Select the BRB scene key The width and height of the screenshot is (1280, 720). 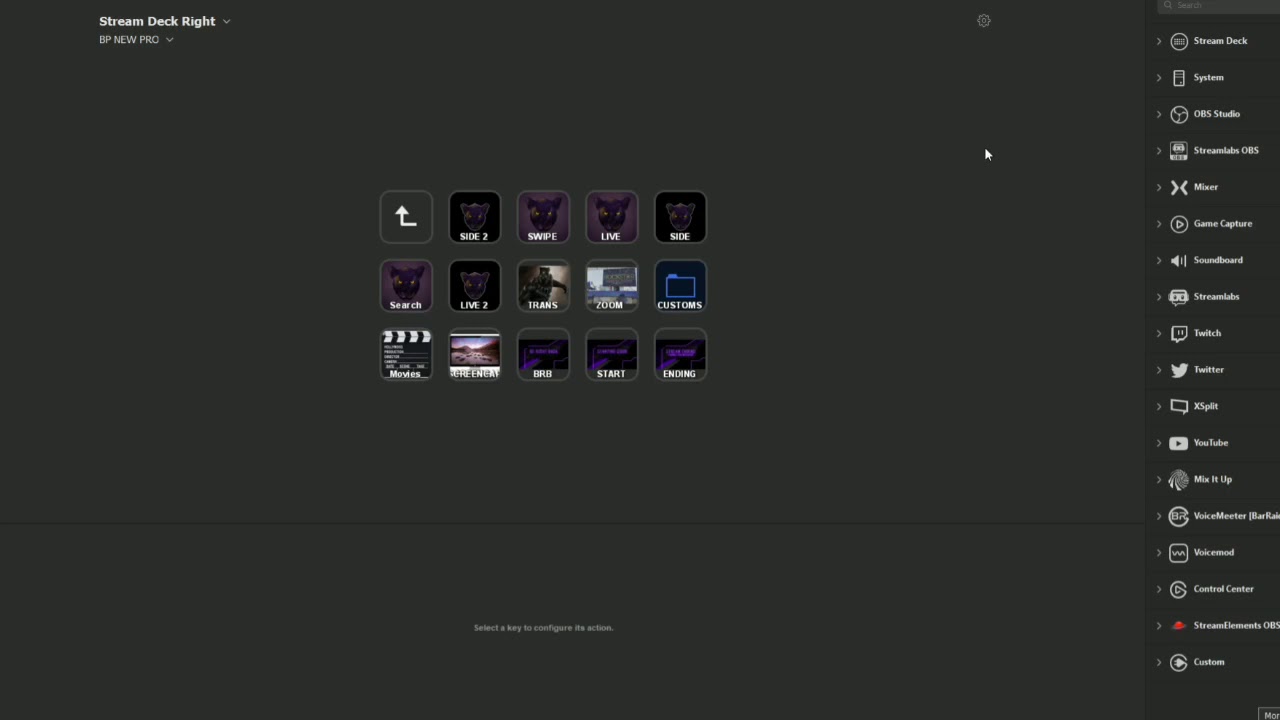543,354
